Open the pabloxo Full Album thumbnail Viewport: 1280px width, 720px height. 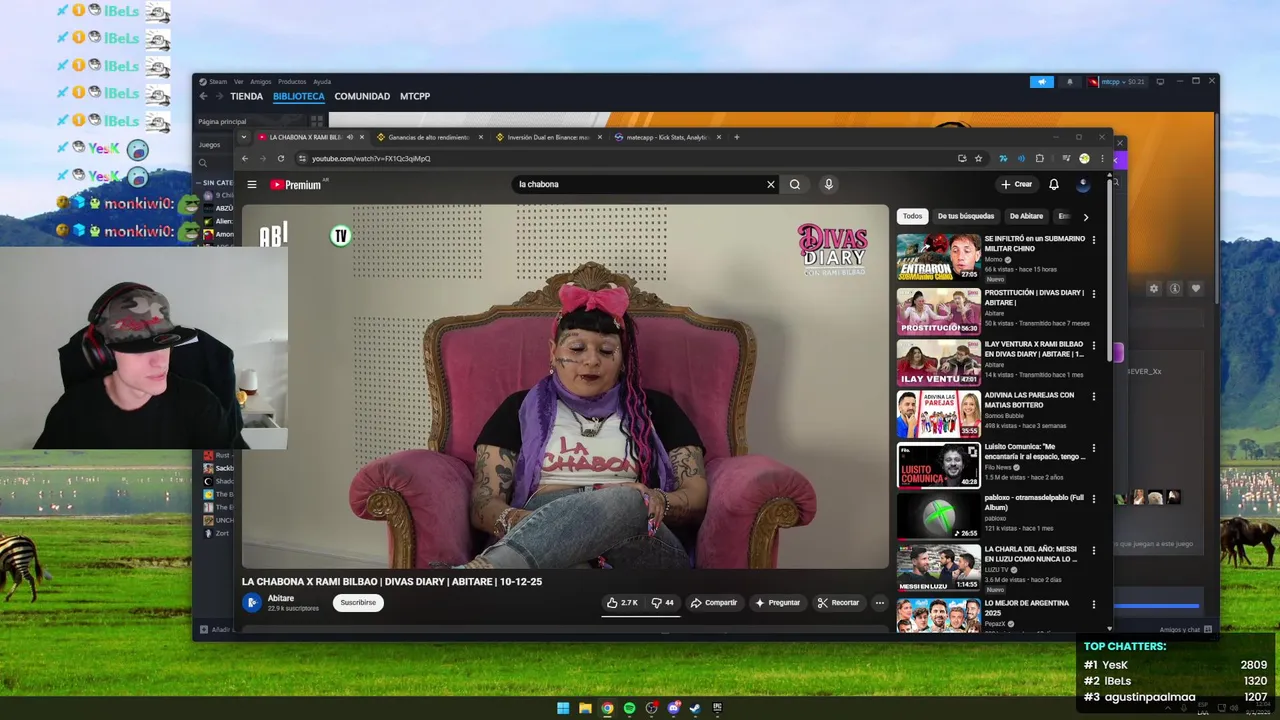coord(938,516)
